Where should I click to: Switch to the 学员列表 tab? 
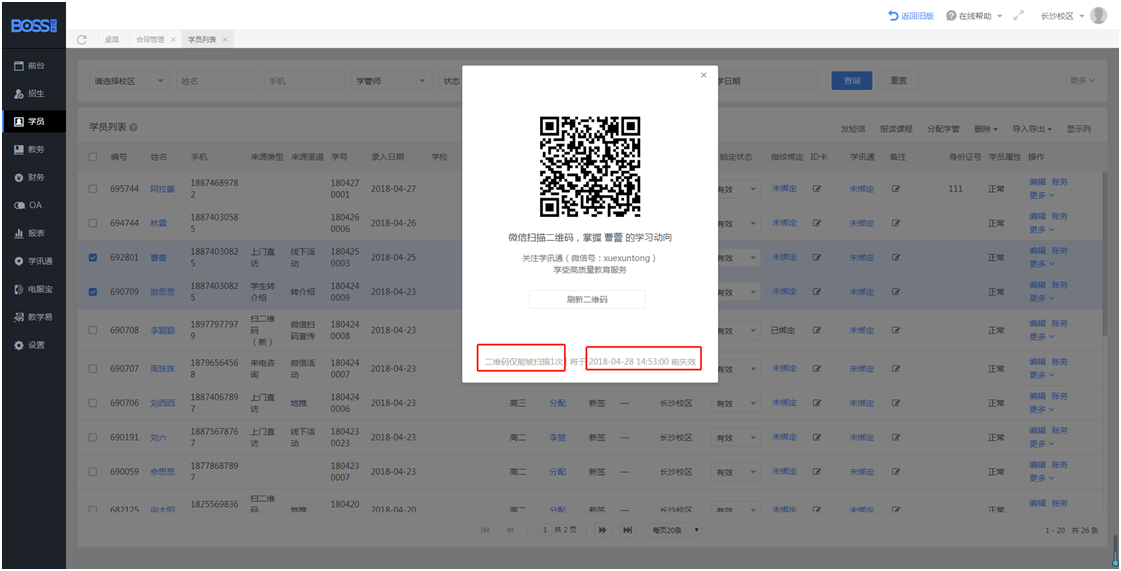pos(202,40)
